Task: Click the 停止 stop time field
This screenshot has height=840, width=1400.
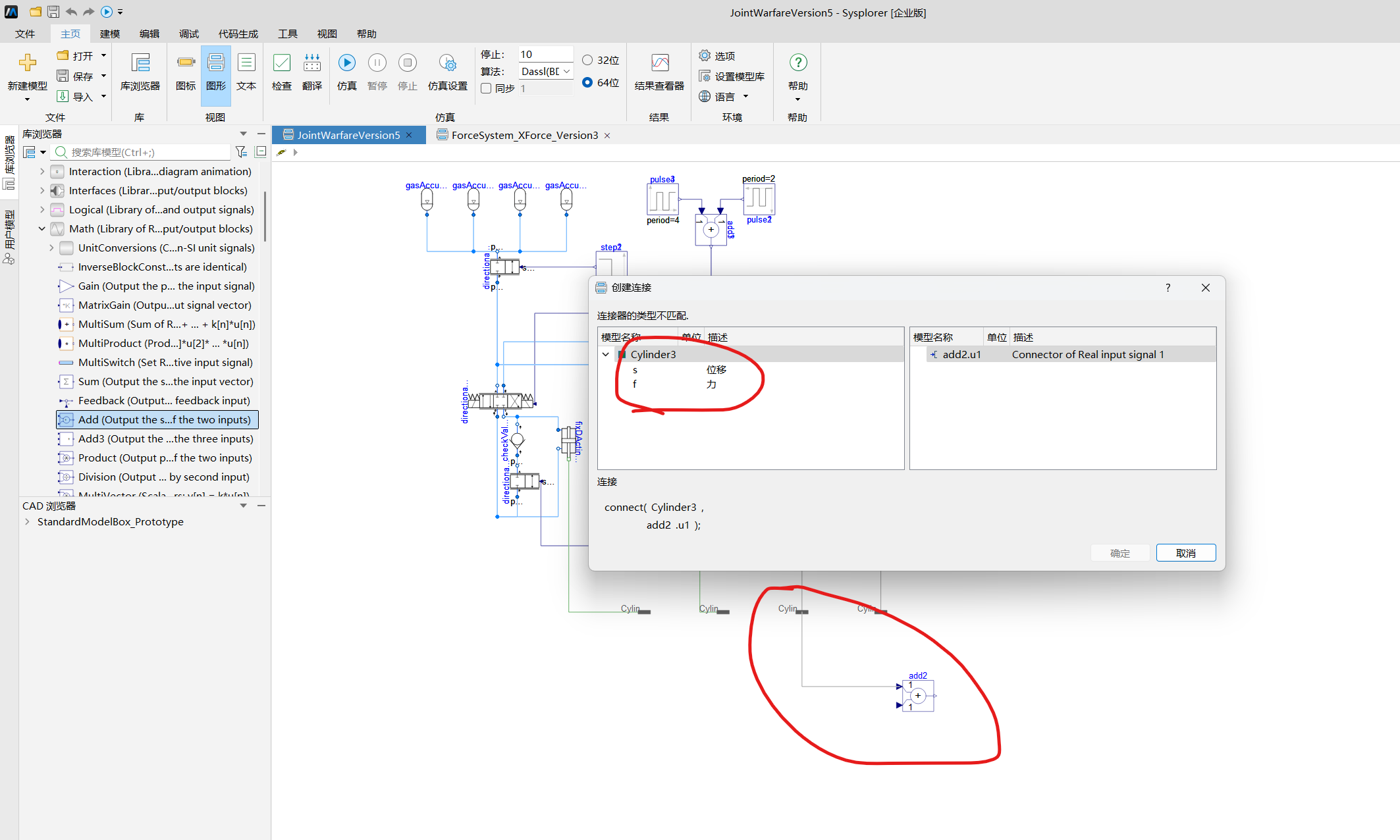Action: coord(546,54)
